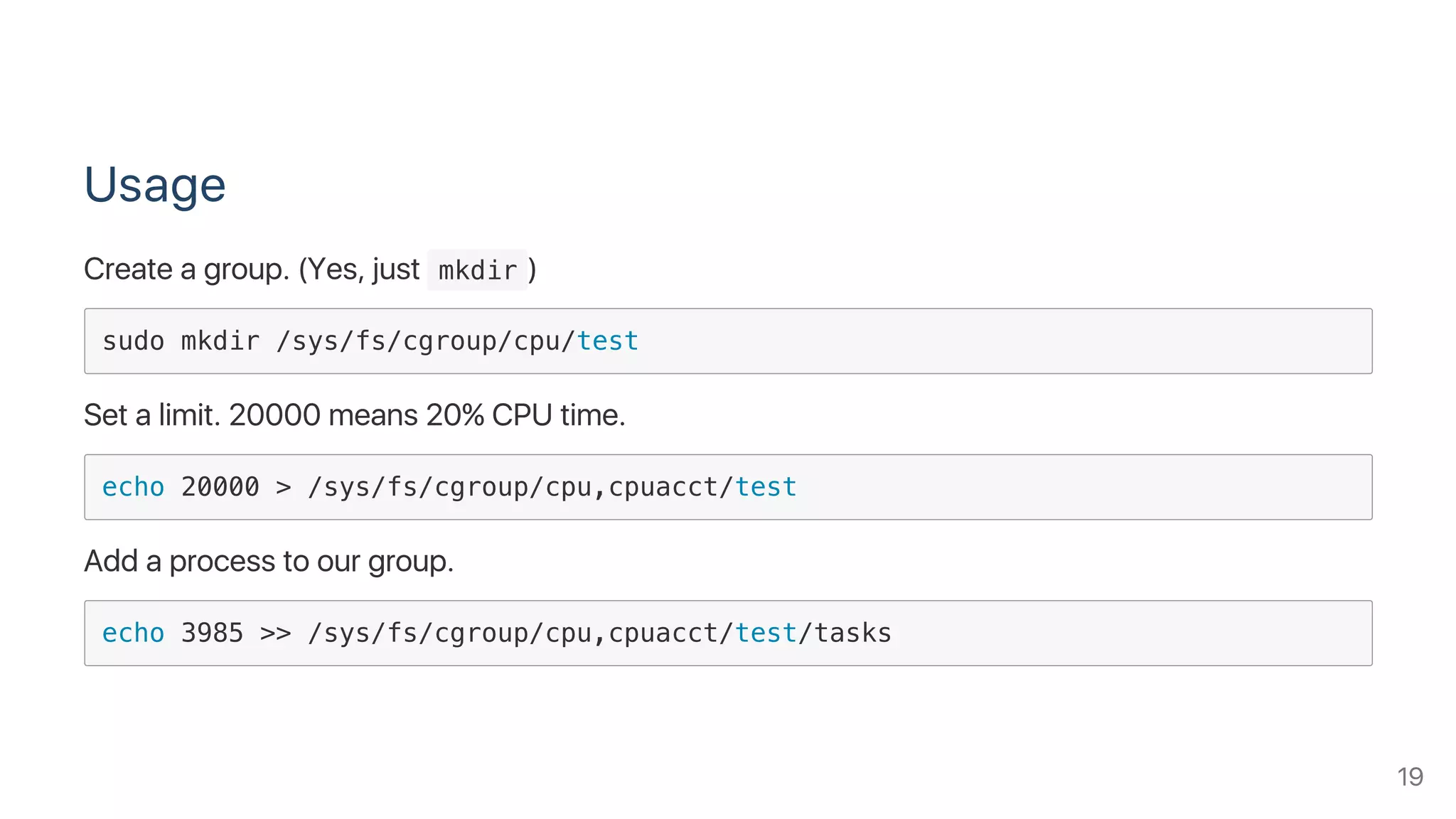Click blue "test" before "/tasks"

pos(765,633)
